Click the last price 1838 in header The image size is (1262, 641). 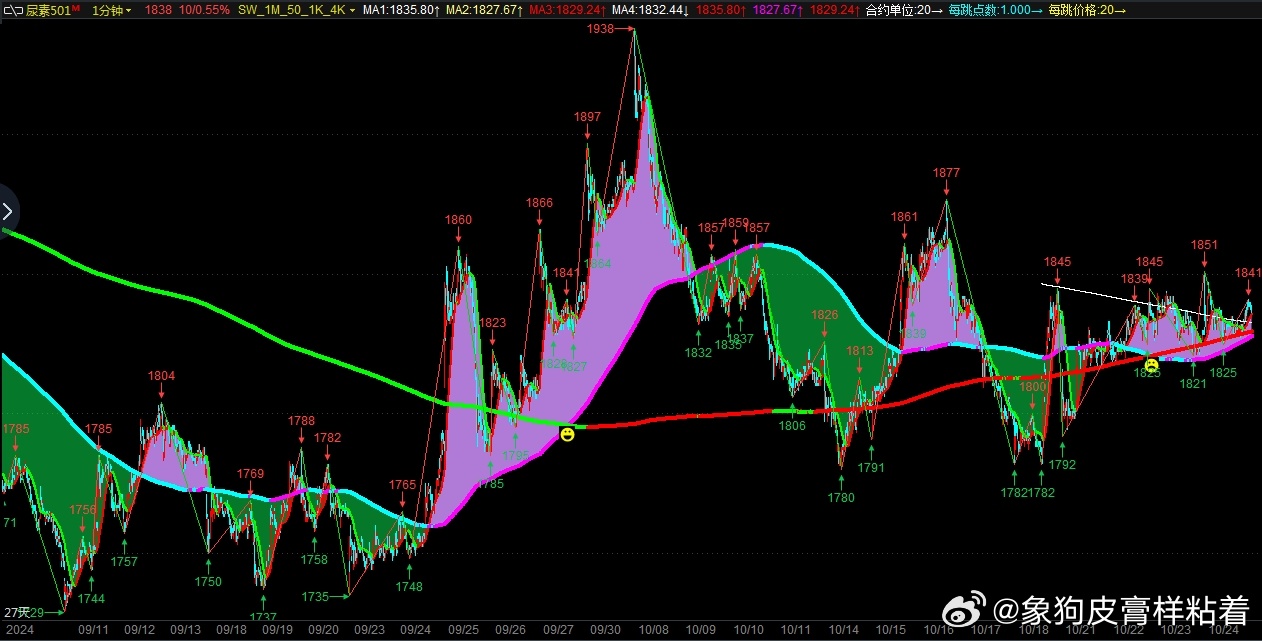point(158,9)
